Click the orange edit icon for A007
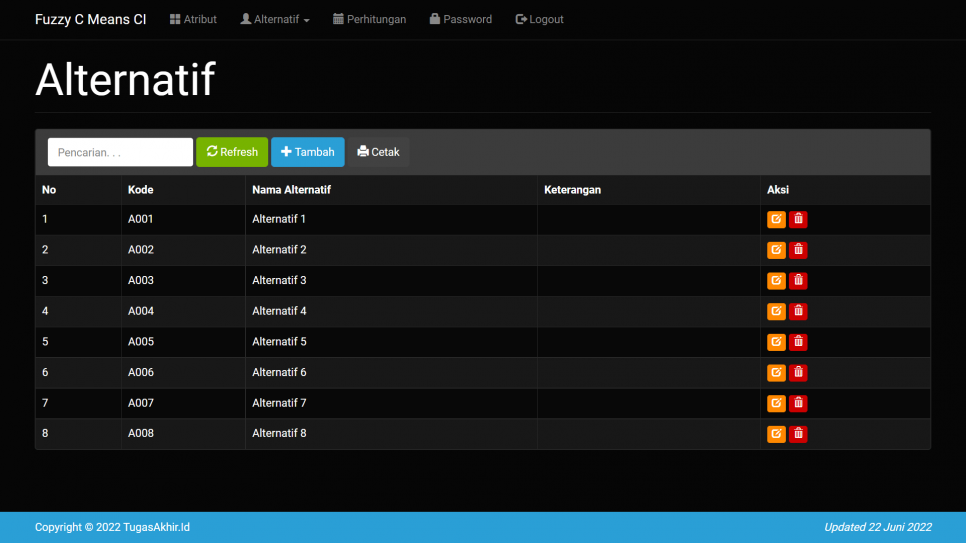Image resolution: width=966 pixels, height=543 pixels. (x=776, y=404)
